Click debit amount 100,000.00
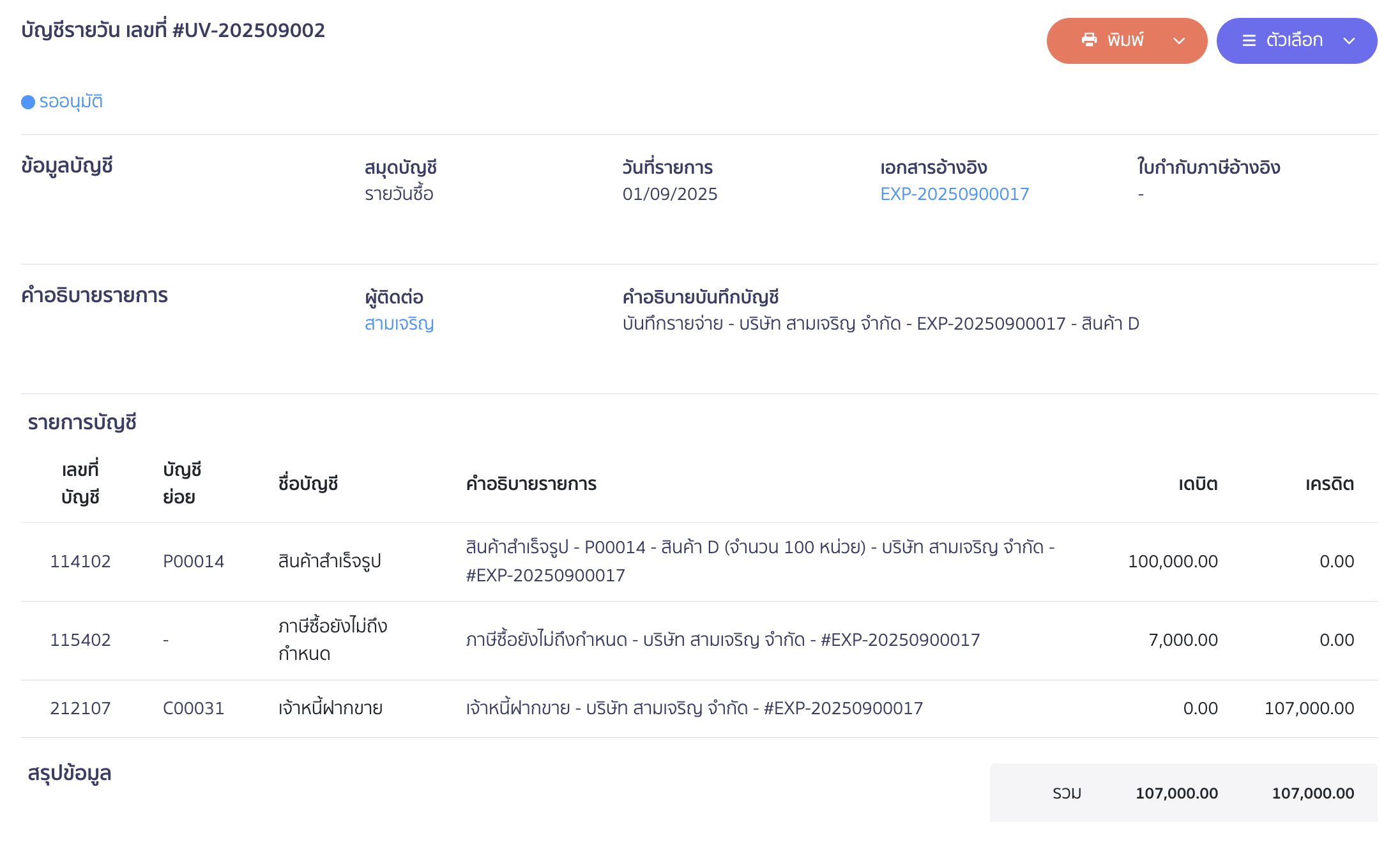 coord(1173,562)
